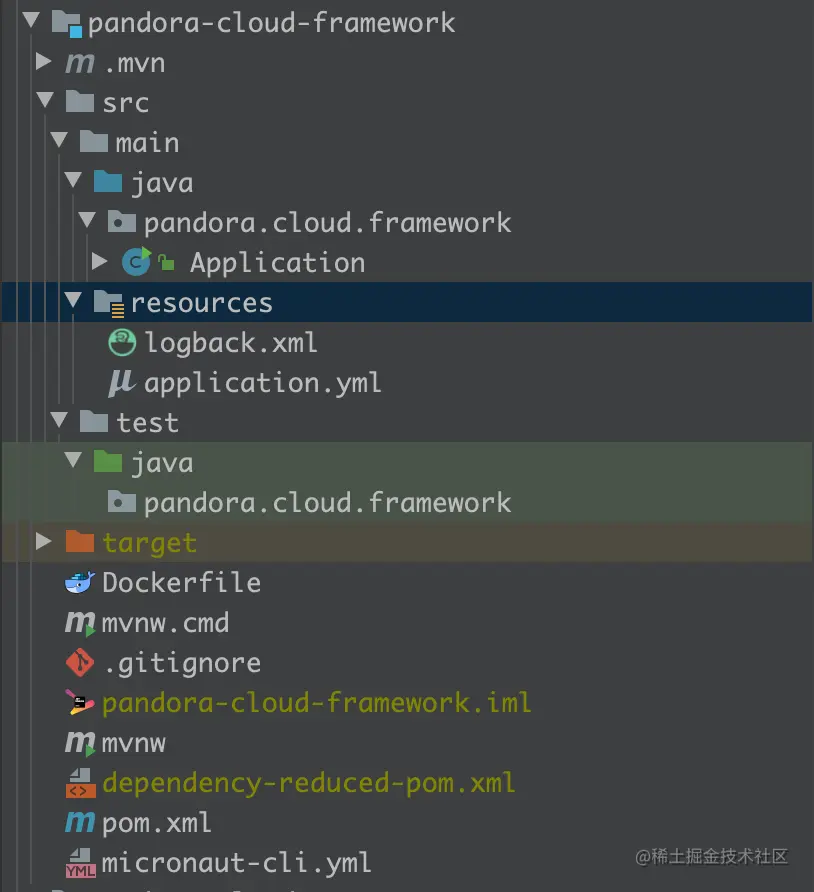Click the Micronaut mu icon of application.yml

122,383
